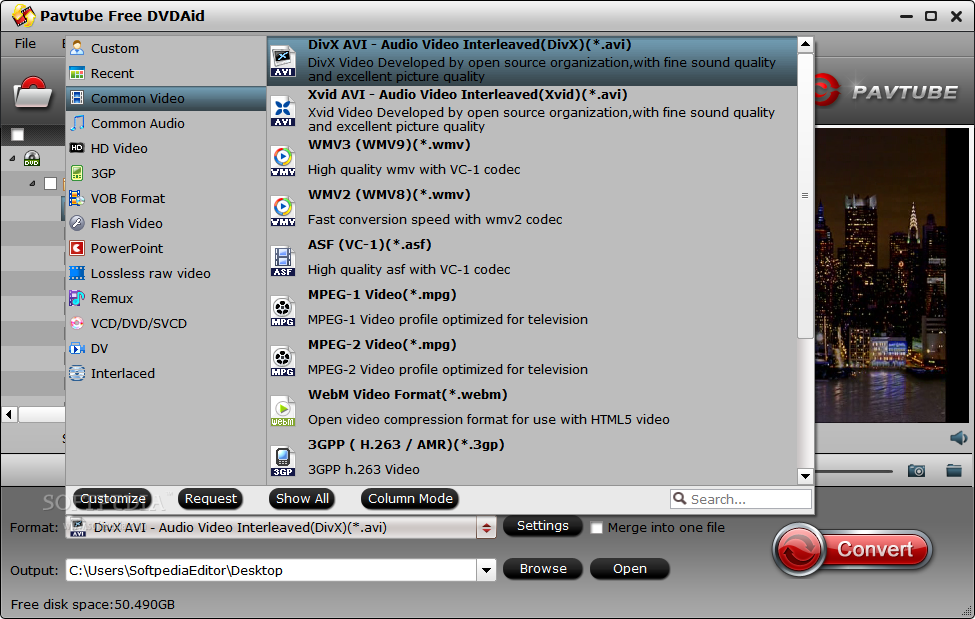This screenshot has height=619, width=975.
Task: Select the Custom category icon
Action: (77, 48)
